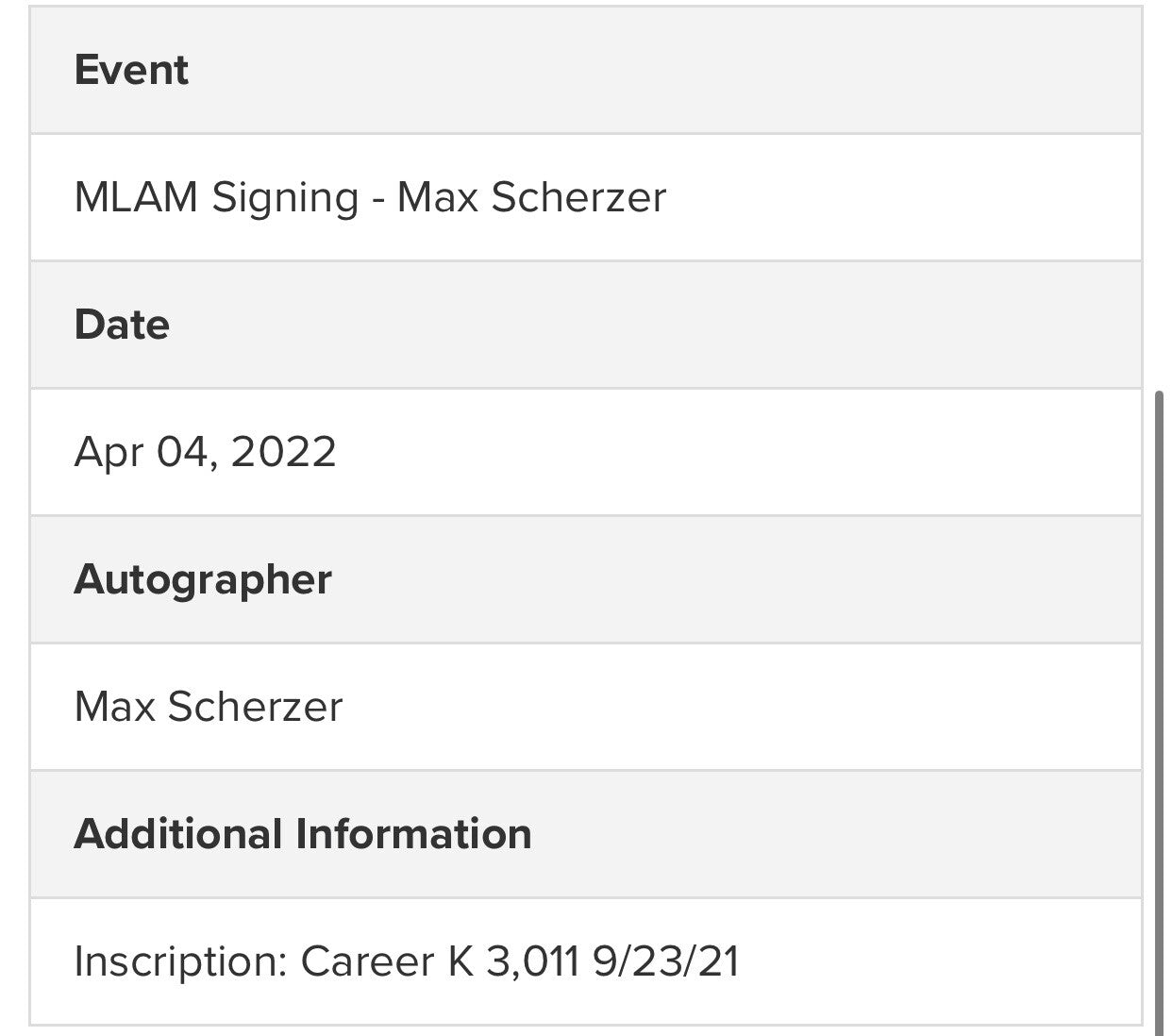Click the word Inscription label

pos(179,961)
